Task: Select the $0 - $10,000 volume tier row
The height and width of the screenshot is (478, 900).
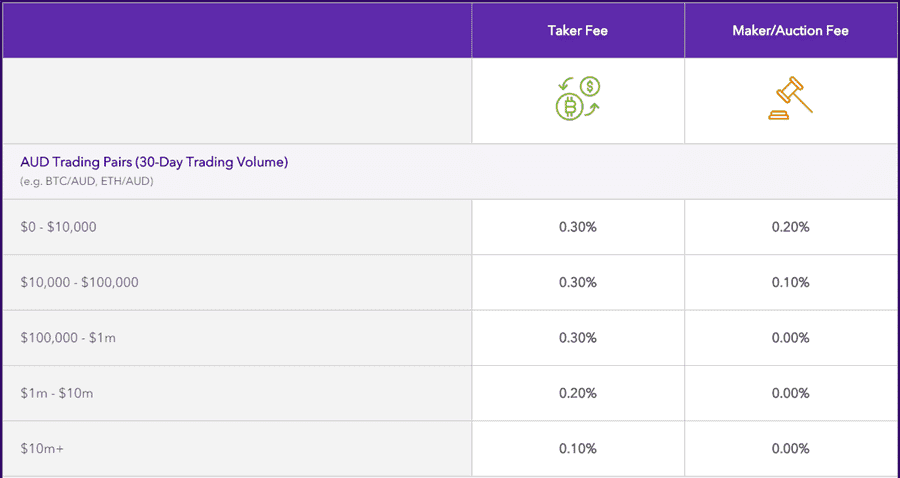Action: [x=58, y=227]
